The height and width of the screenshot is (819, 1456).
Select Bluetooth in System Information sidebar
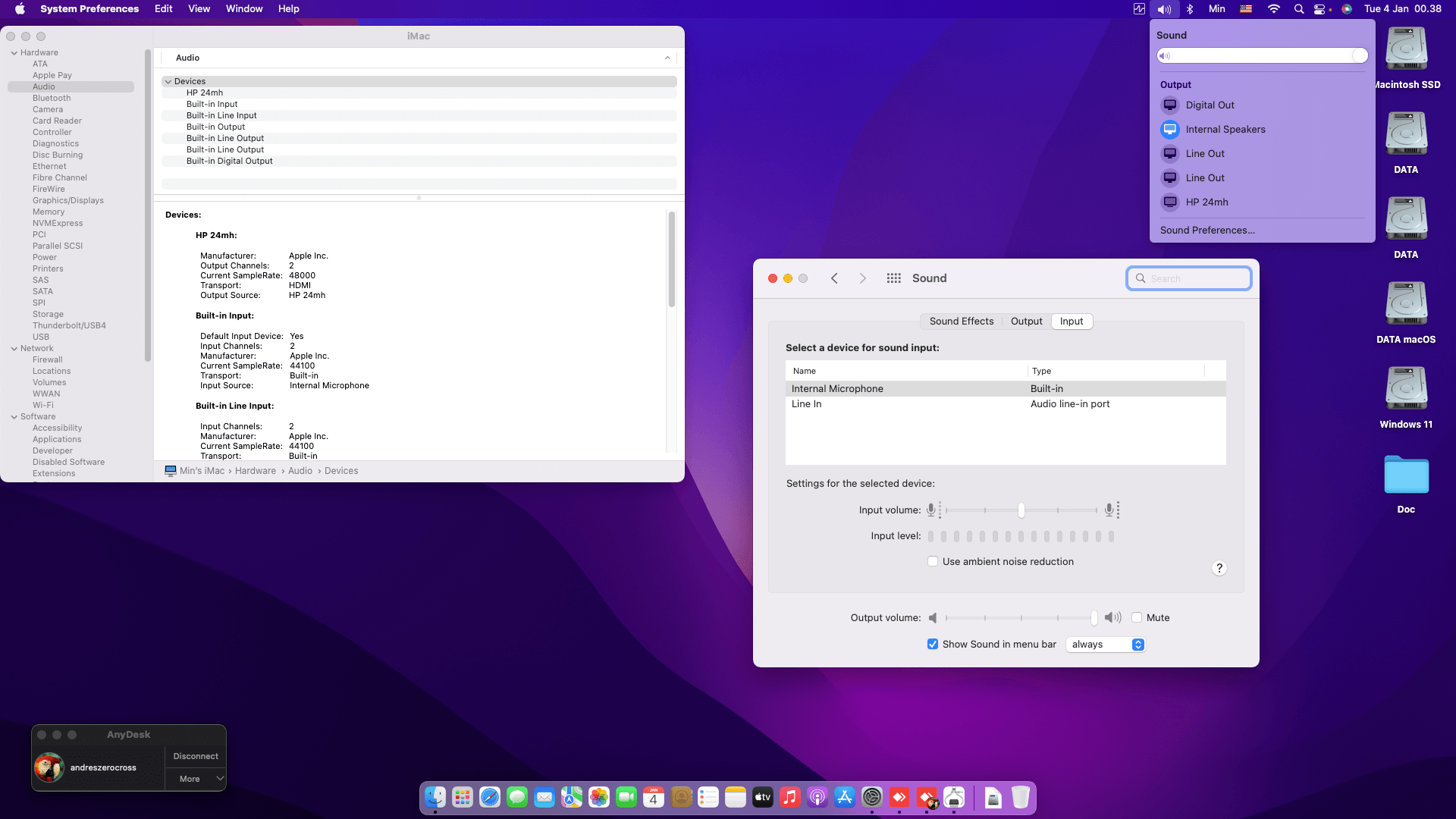[52, 99]
